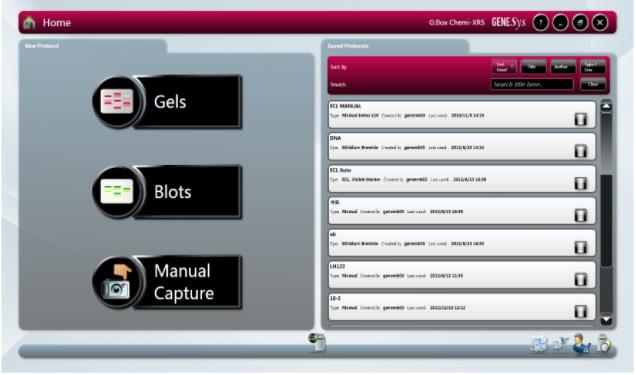
Task: Delete the DNA saved protocol
Action: [580, 151]
